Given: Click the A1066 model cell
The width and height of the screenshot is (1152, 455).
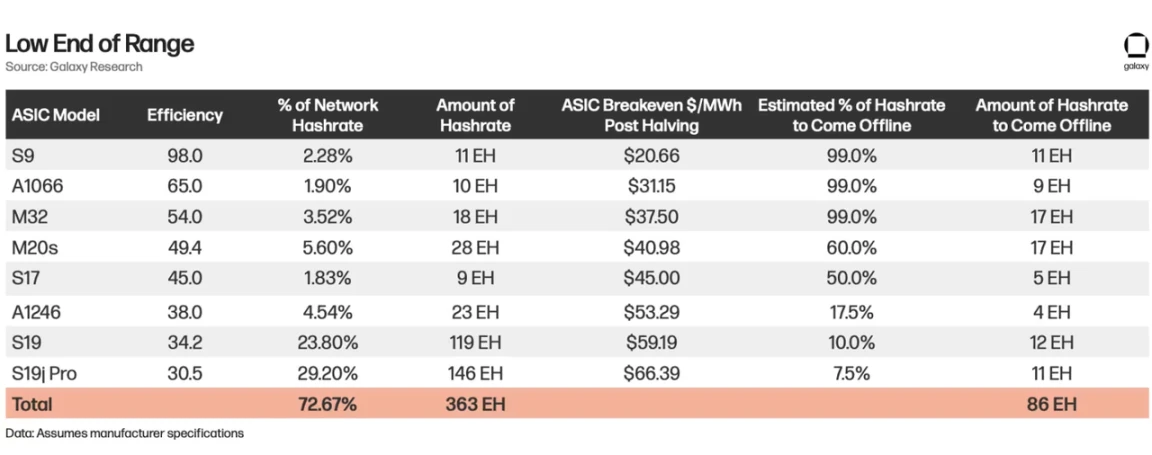Looking at the screenshot, I should 36,186.
